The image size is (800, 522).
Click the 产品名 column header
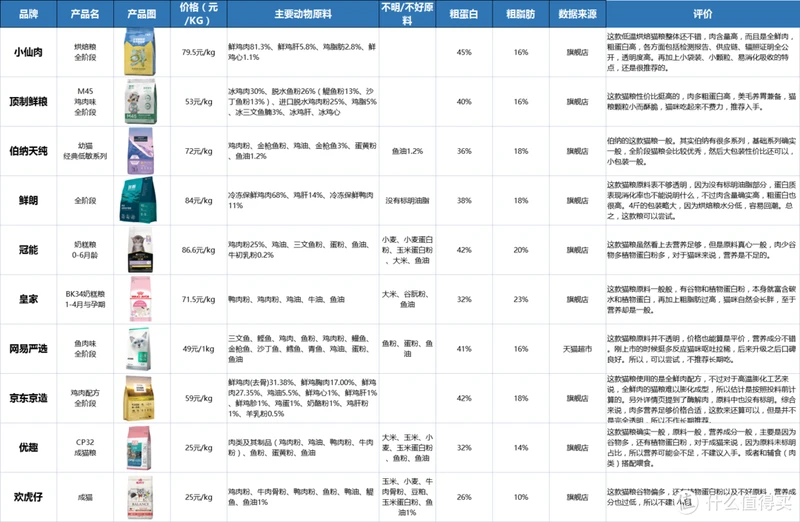pyautogui.click(x=85, y=14)
